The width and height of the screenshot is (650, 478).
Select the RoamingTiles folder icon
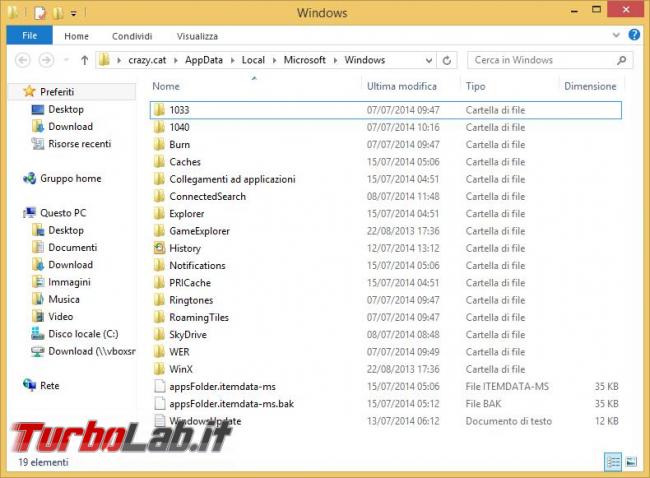pyautogui.click(x=159, y=317)
